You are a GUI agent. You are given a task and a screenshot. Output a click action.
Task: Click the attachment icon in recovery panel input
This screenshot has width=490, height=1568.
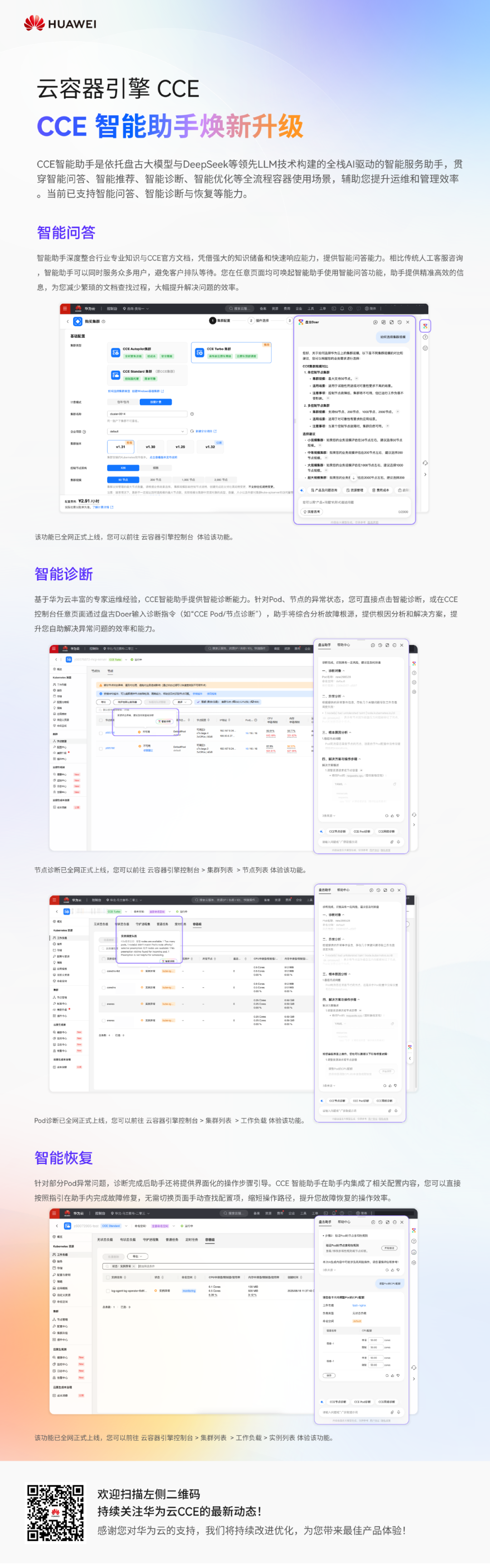[x=392, y=1411]
